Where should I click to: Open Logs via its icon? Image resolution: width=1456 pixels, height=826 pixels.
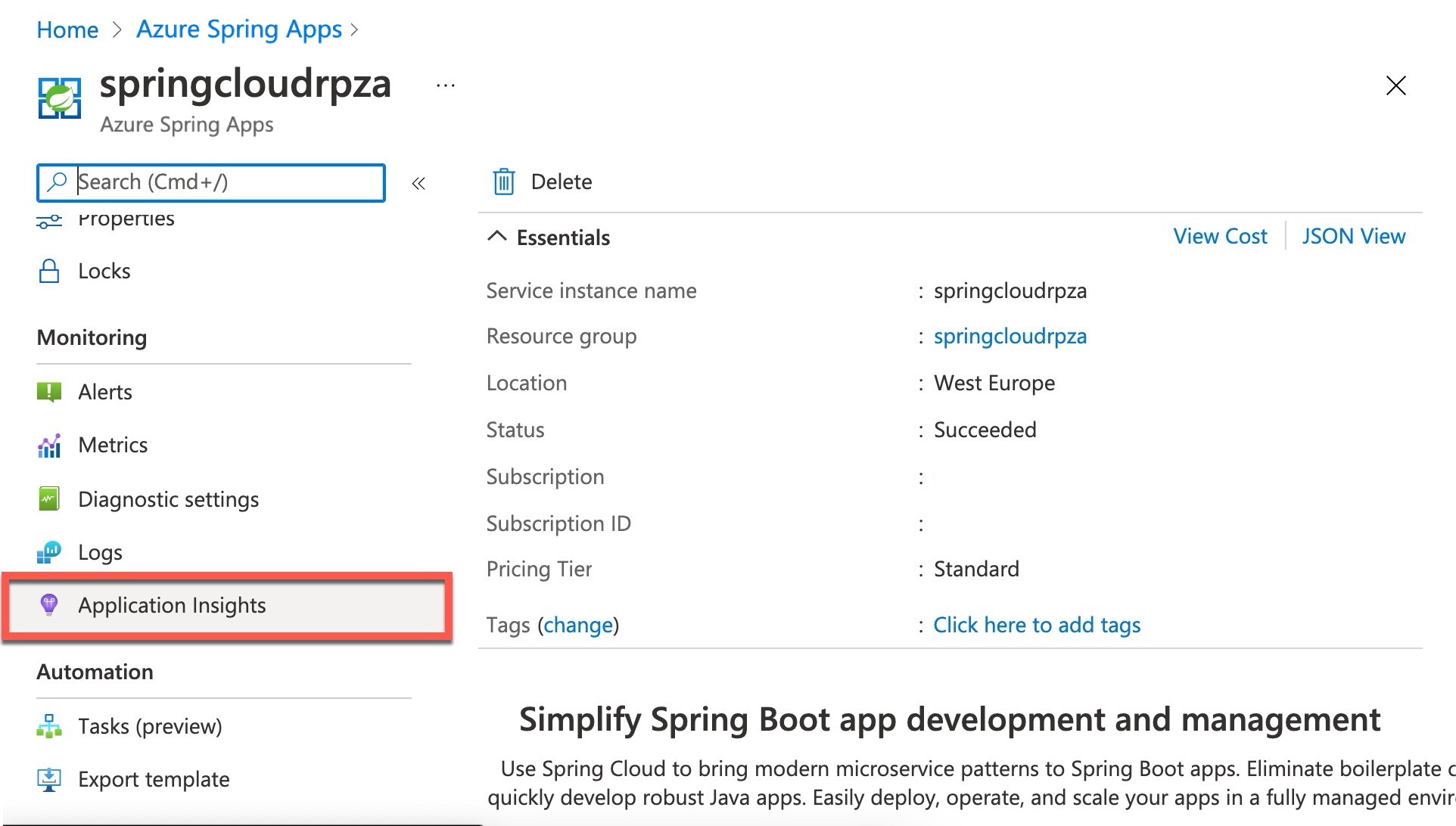click(x=49, y=552)
